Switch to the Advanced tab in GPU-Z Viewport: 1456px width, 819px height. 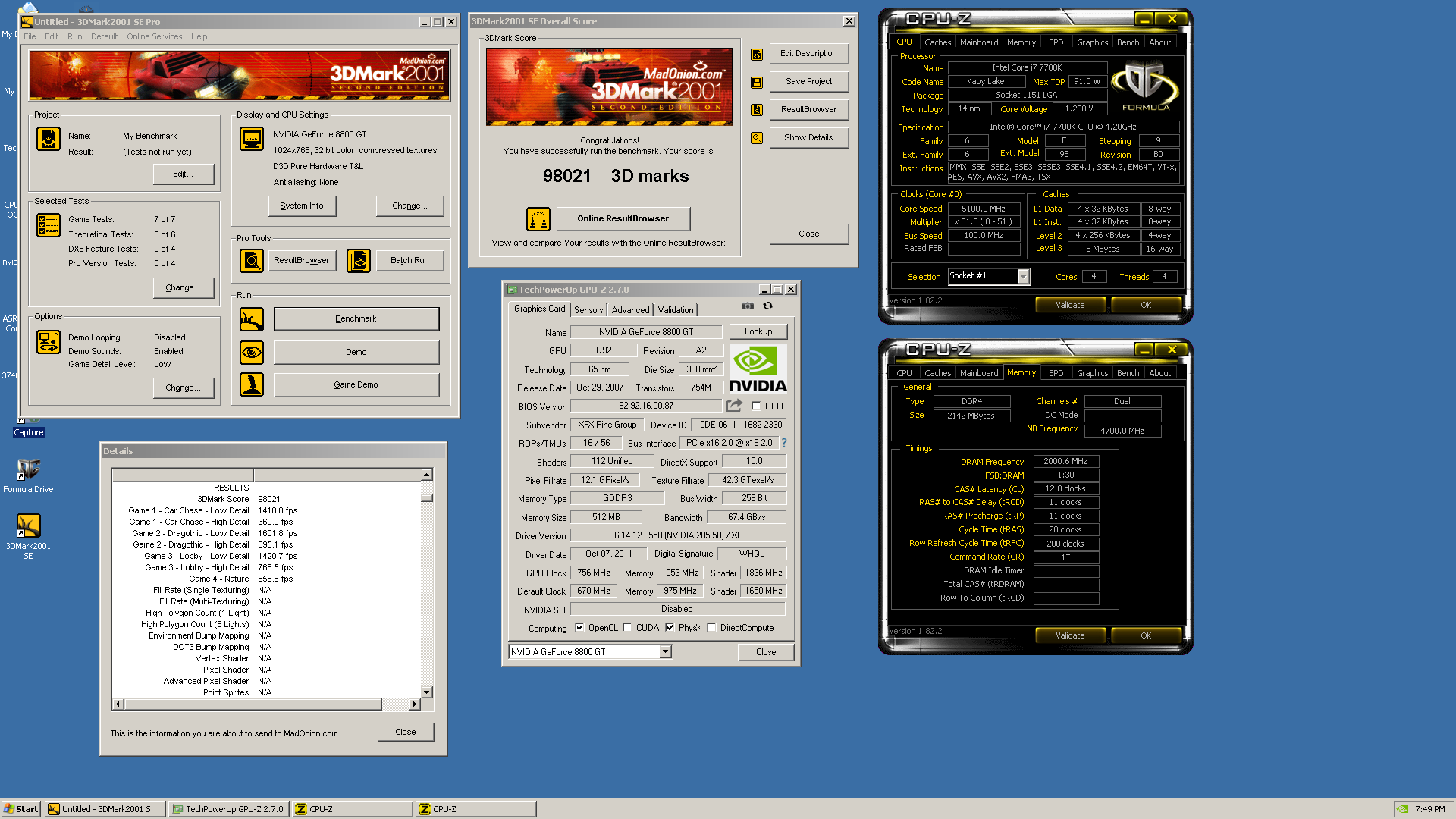click(630, 310)
